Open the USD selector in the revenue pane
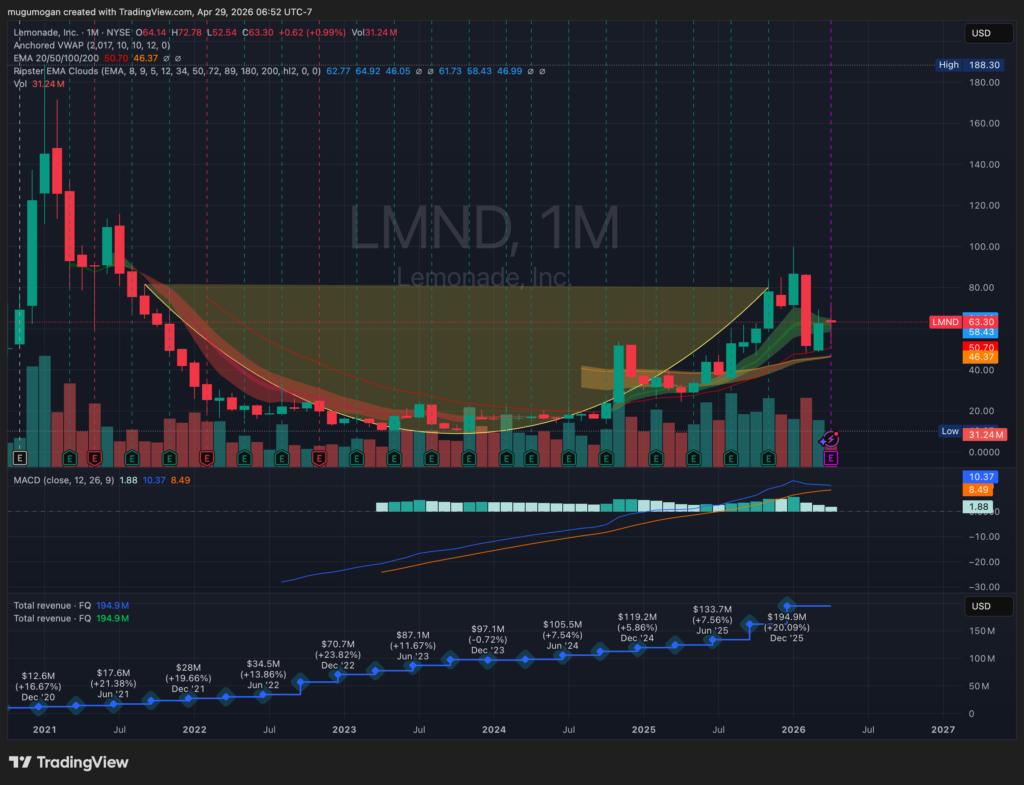This screenshot has width=1024, height=785. pos(981,607)
